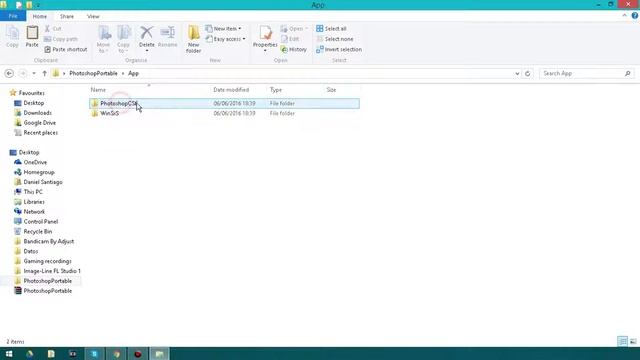640x360 pixels.
Task: Open the Move to dropdown
Action: (x=104, y=39)
